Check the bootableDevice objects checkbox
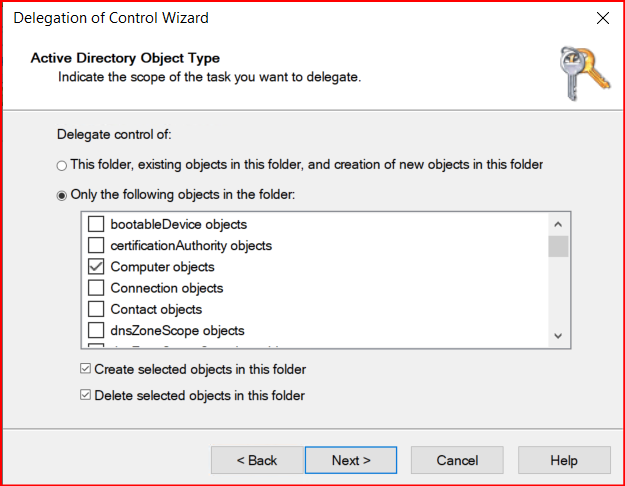The width and height of the screenshot is (625, 486). pyautogui.click(x=96, y=224)
